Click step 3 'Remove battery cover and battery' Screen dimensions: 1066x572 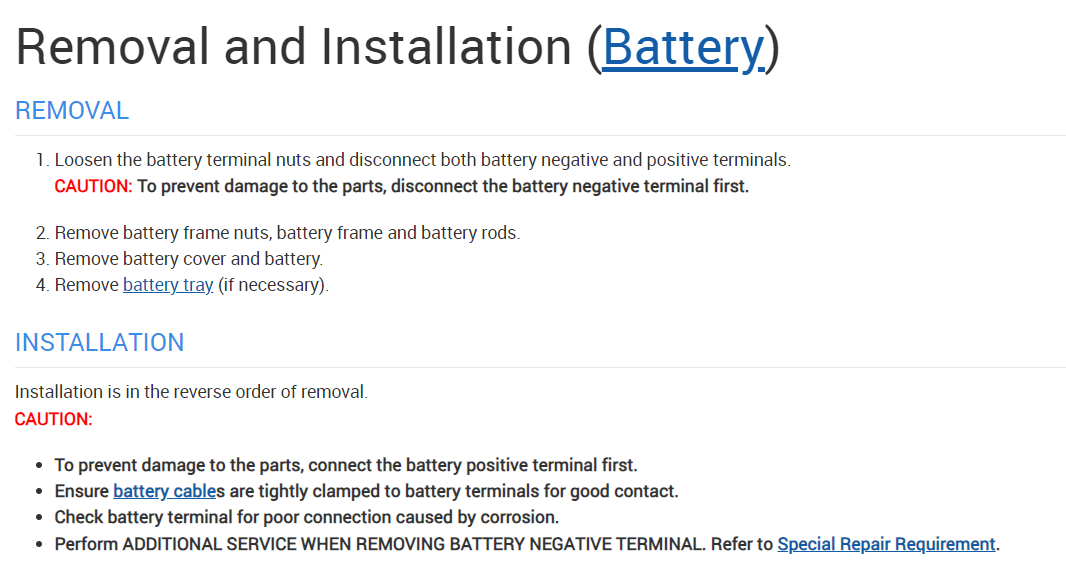click(x=188, y=259)
